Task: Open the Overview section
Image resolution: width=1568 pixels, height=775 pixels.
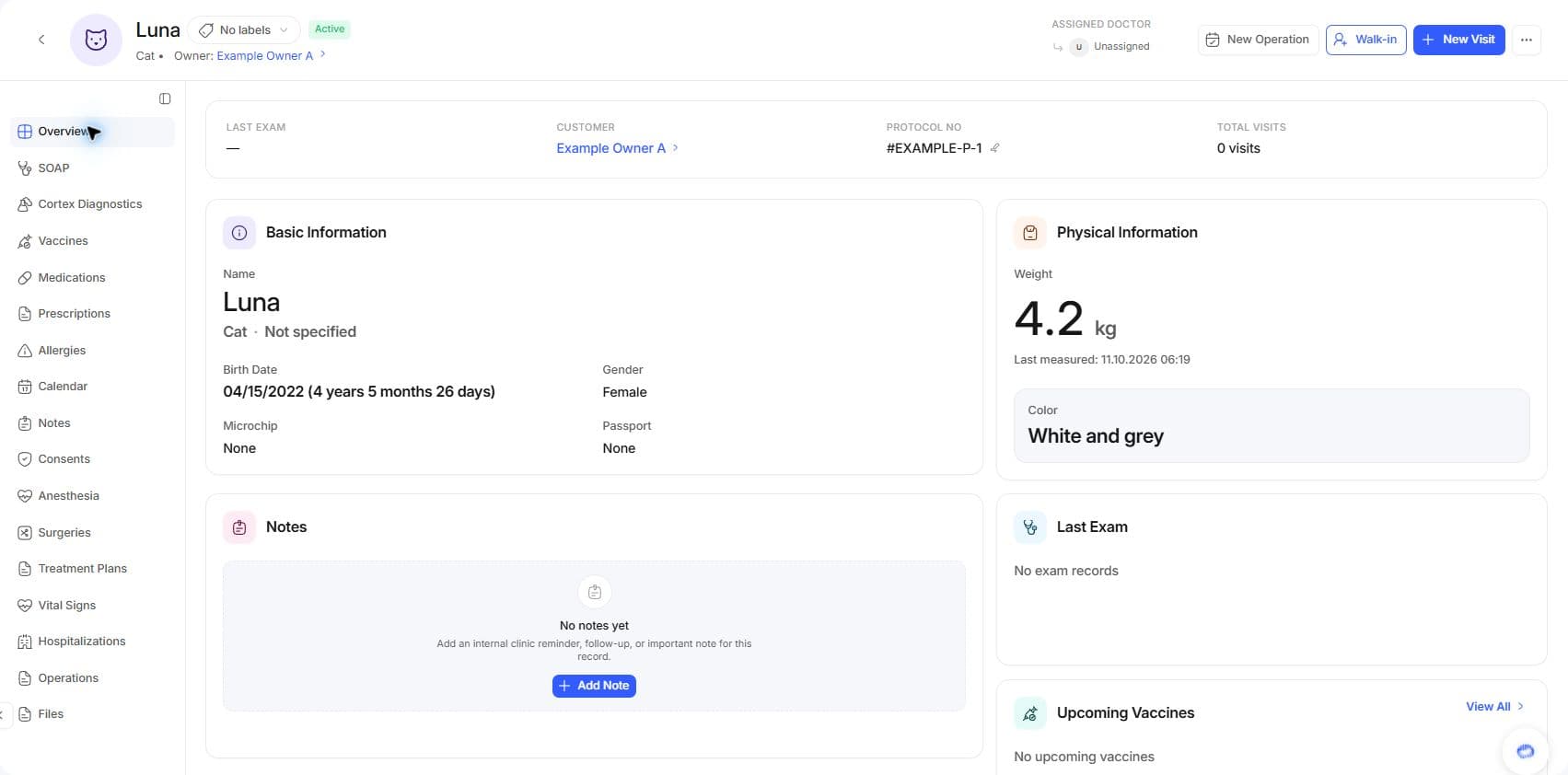Action: 92,132
